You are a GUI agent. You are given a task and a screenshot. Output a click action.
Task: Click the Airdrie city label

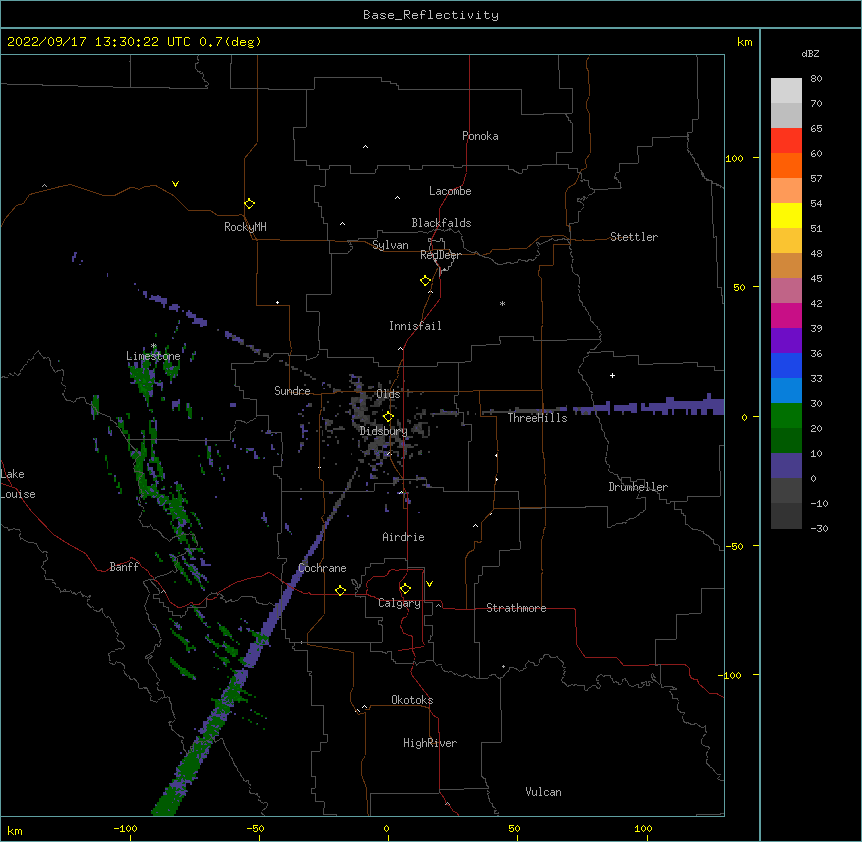[404, 537]
